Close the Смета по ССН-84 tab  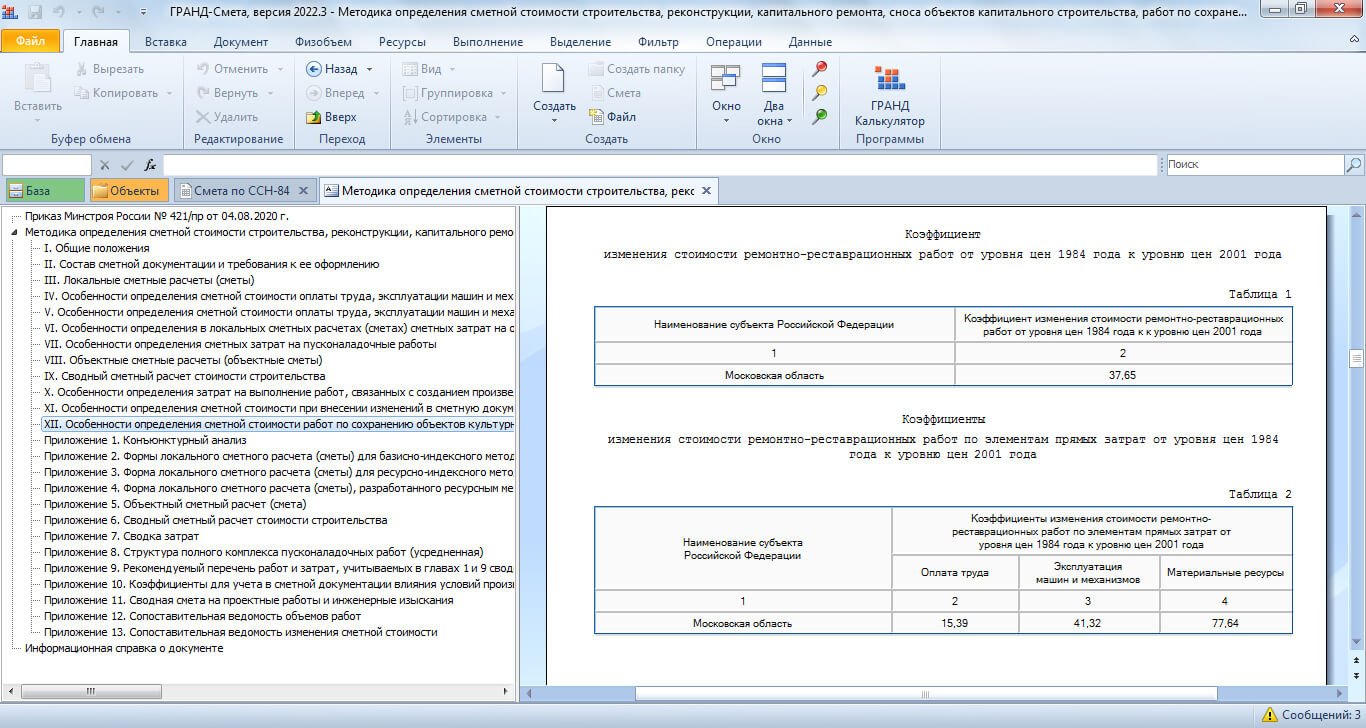pos(305,190)
